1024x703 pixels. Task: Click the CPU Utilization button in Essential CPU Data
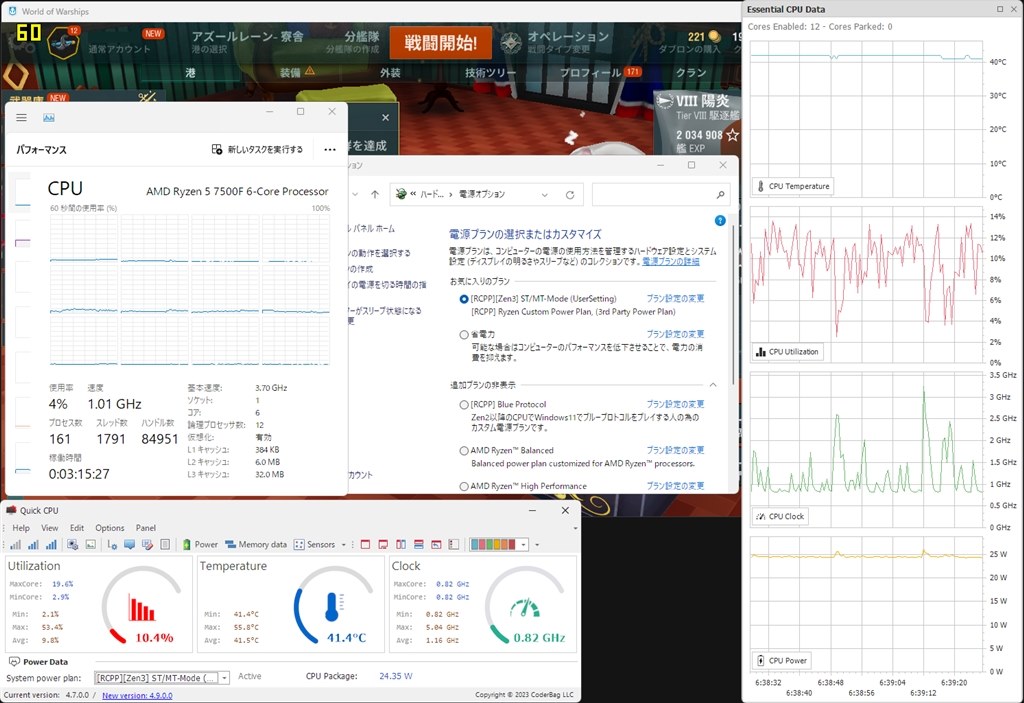point(790,351)
